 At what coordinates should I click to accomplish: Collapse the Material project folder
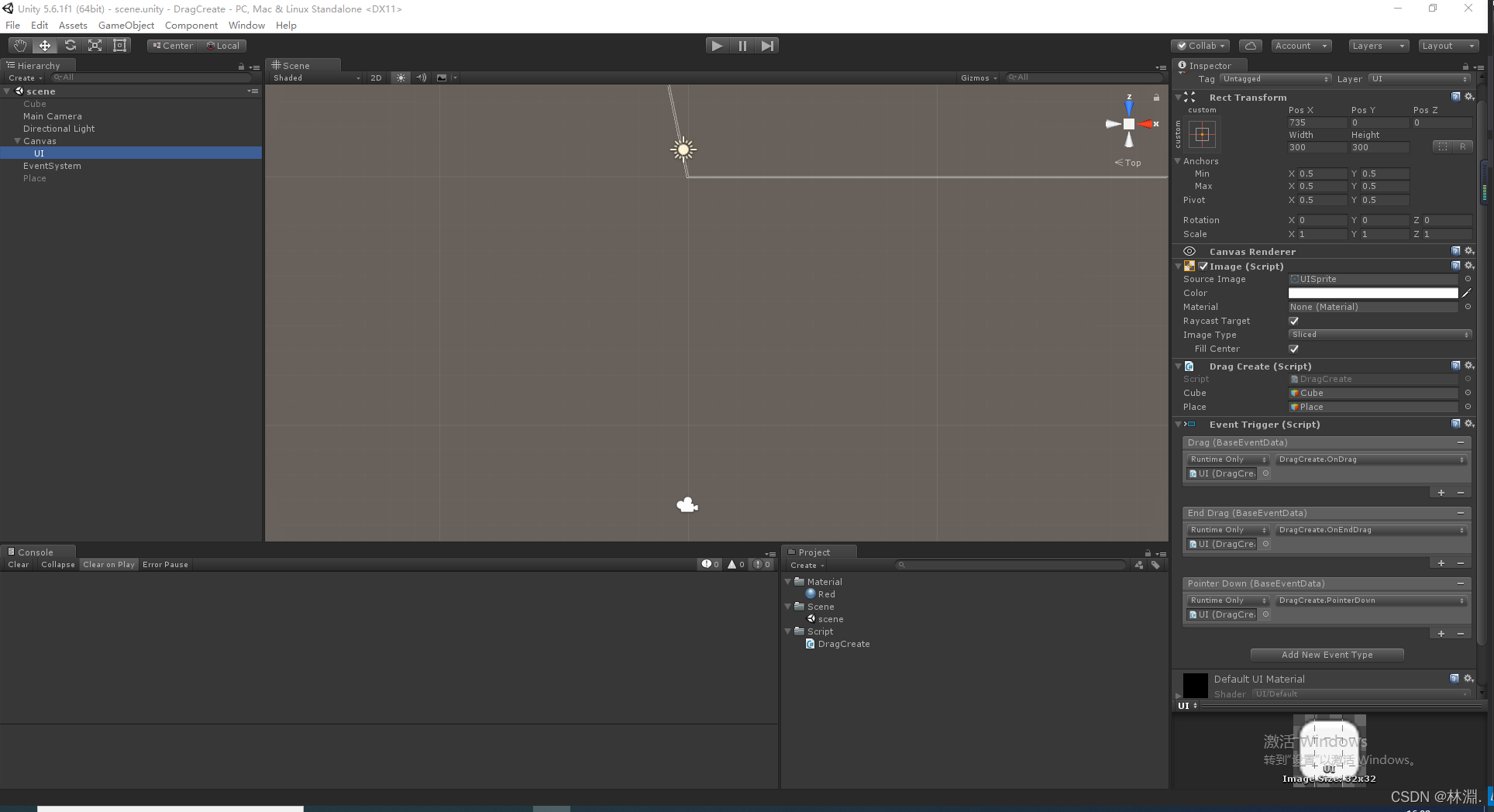coord(789,581)
